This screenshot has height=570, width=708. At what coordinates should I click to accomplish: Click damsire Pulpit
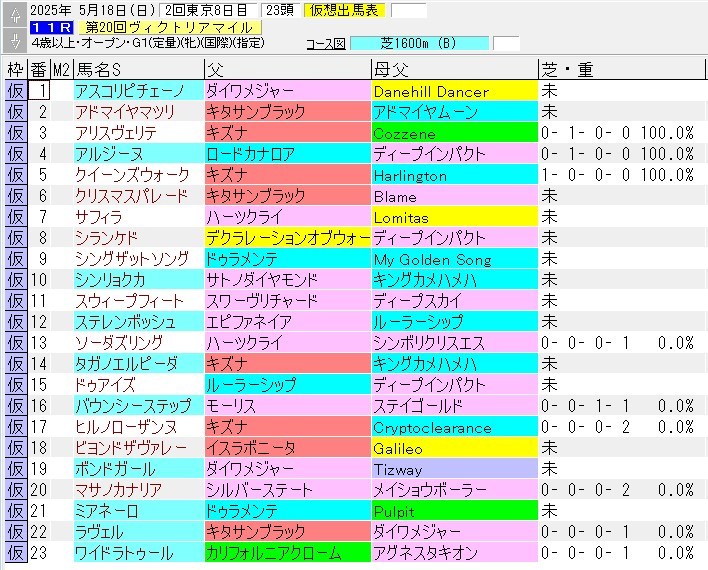click(x=455, y=511)
